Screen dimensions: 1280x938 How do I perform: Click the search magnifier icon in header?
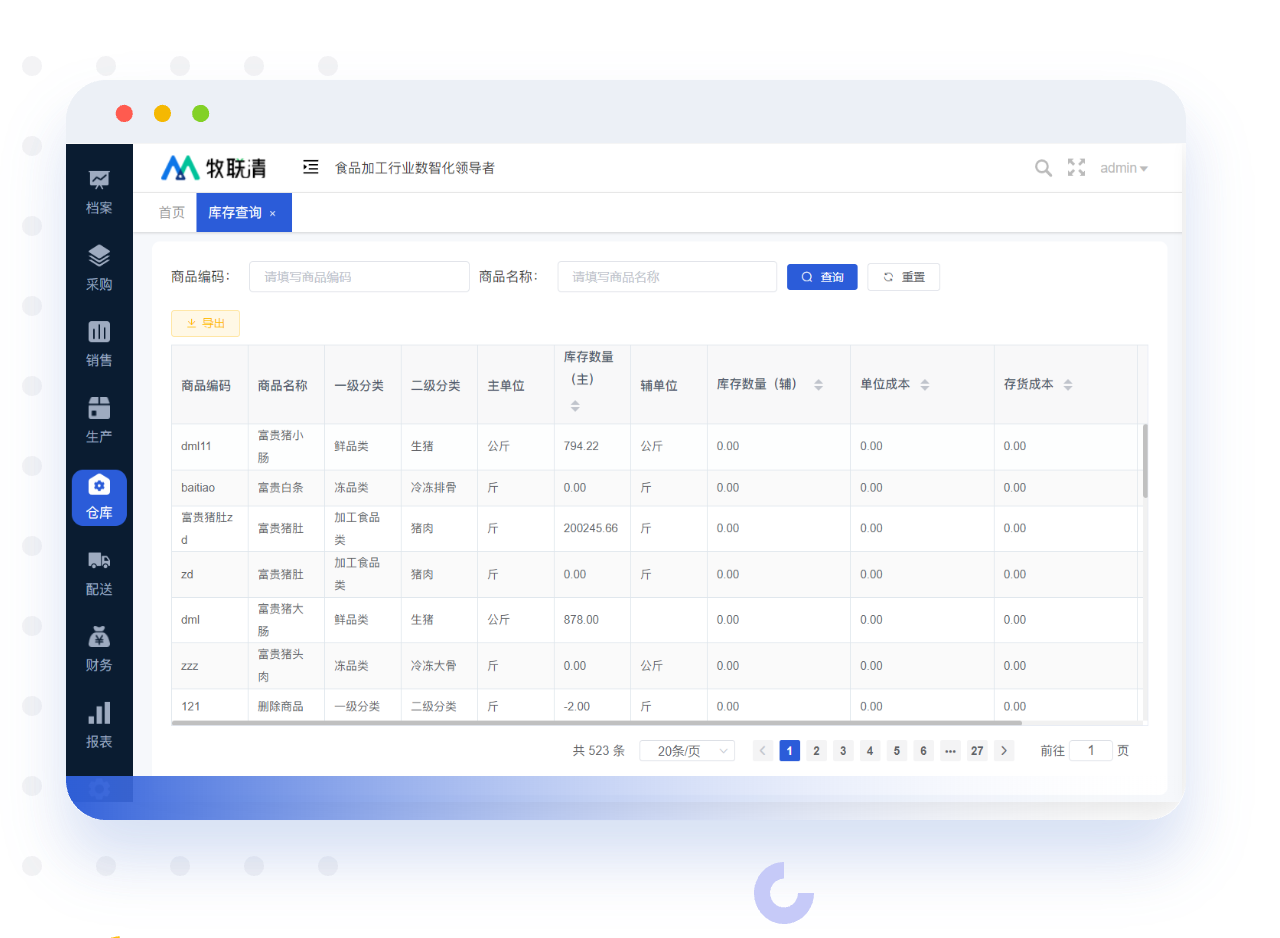(1043, 168)
